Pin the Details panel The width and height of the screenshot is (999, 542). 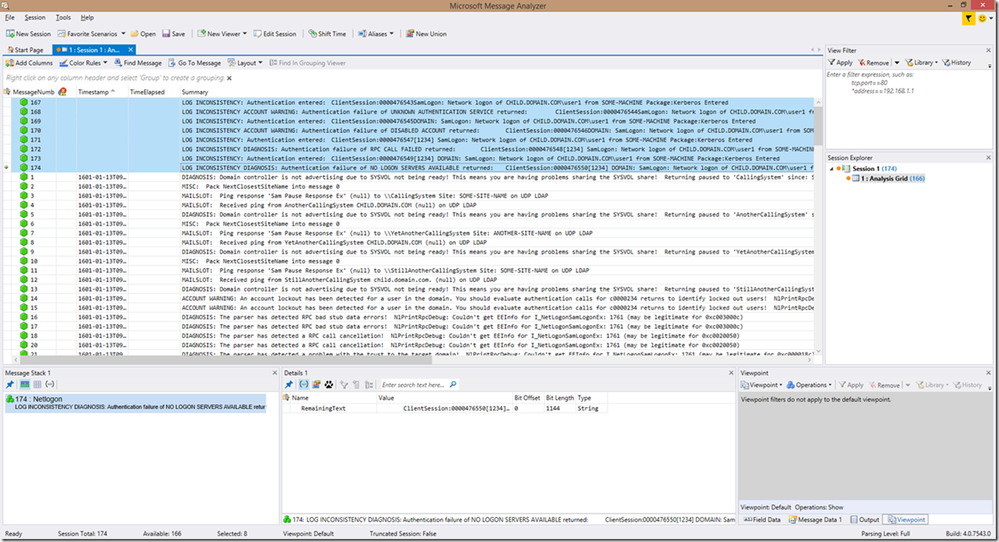tap(289, 385)
